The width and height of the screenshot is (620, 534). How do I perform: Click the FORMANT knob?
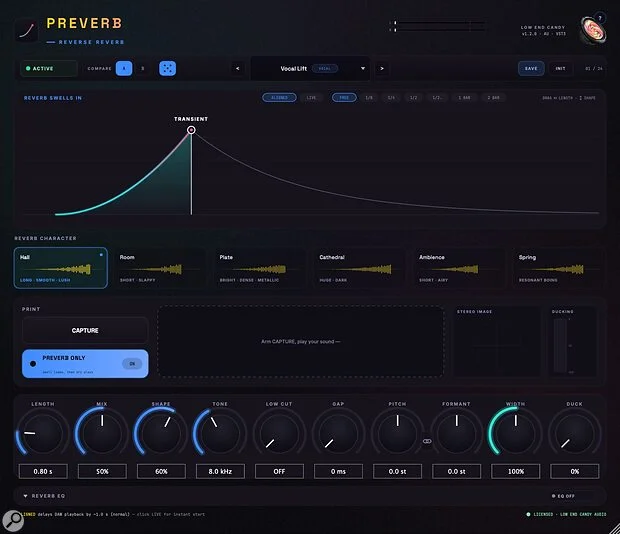coord(456,433)
